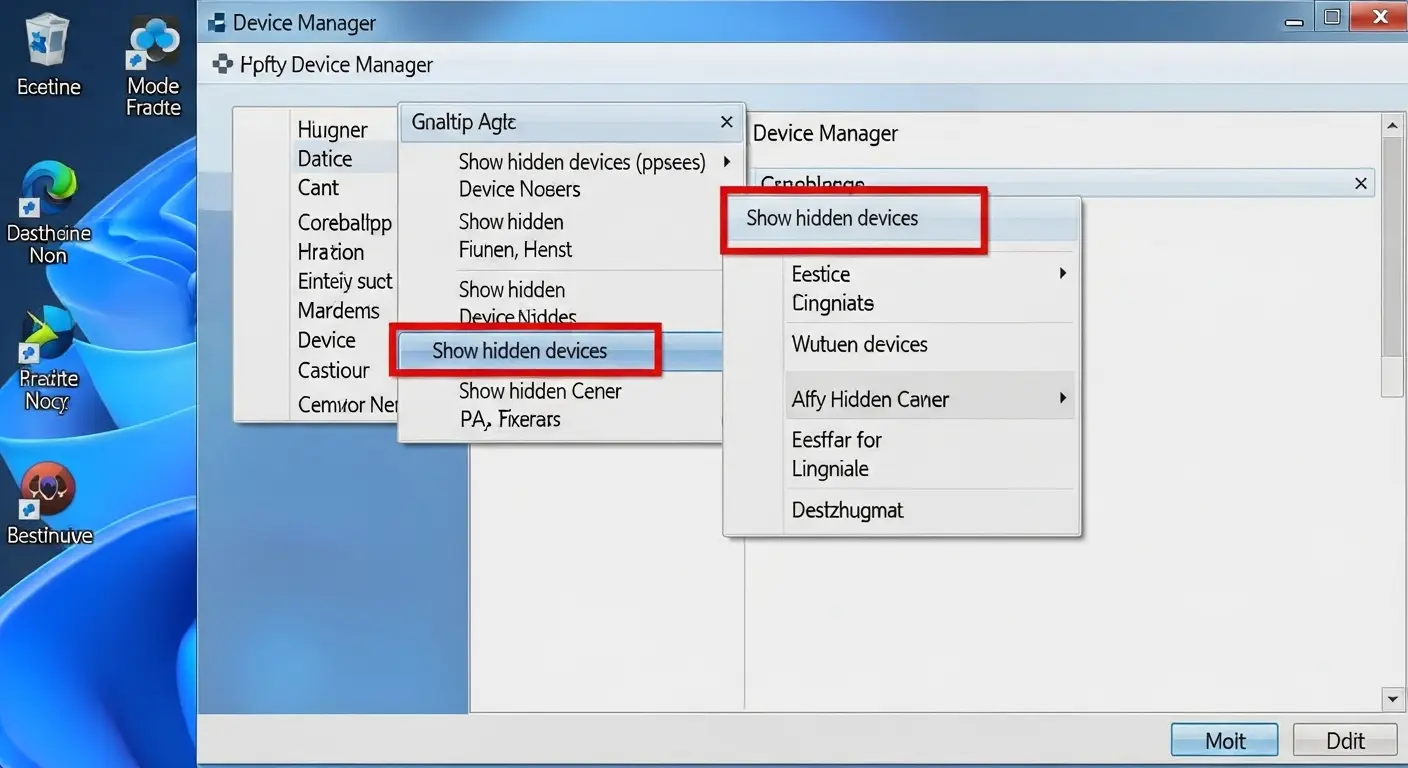This screenshot has width=1408, height=768.
Task: Select Device in the left list
Action: [x=327, y=340]
